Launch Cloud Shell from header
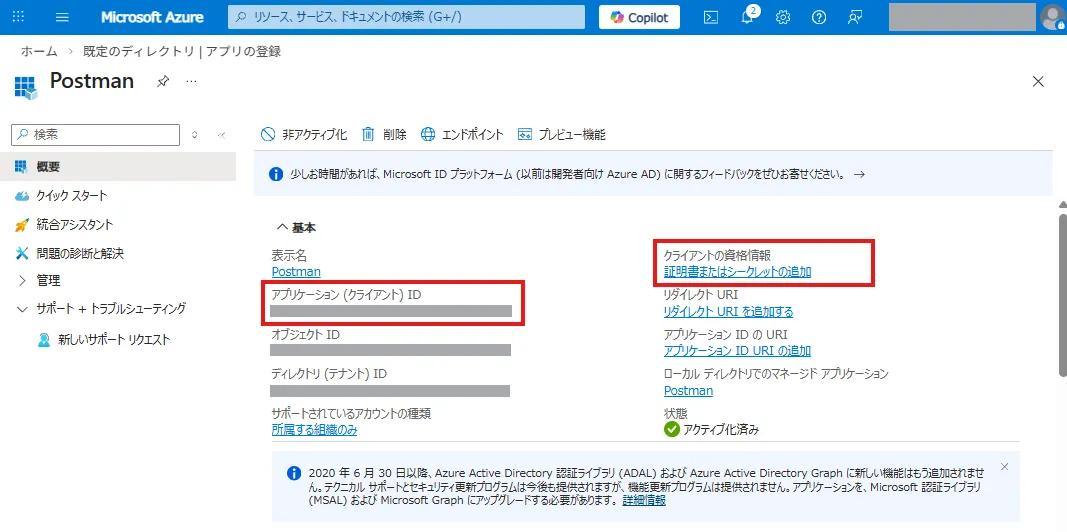Image resolution: width=1067 pixels, height=532 pixels. [x=710, y=17]
